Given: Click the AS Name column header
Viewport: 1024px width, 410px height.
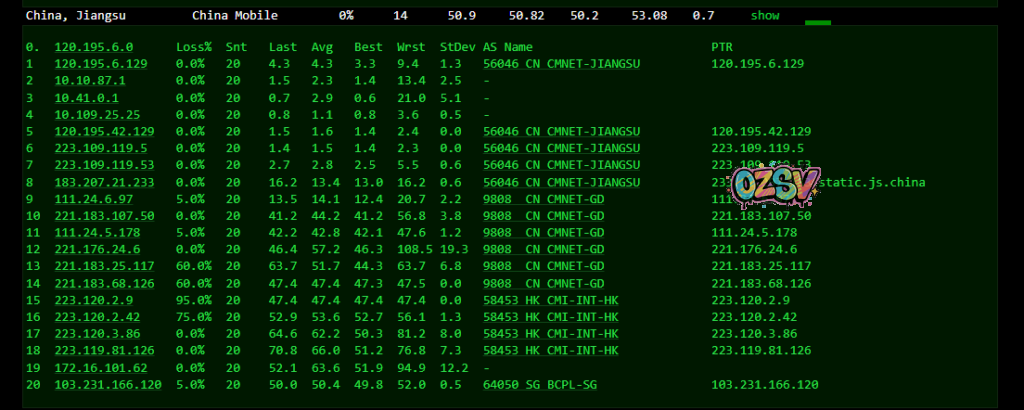Looking at the screenshot, I should [x=508, y=47].
